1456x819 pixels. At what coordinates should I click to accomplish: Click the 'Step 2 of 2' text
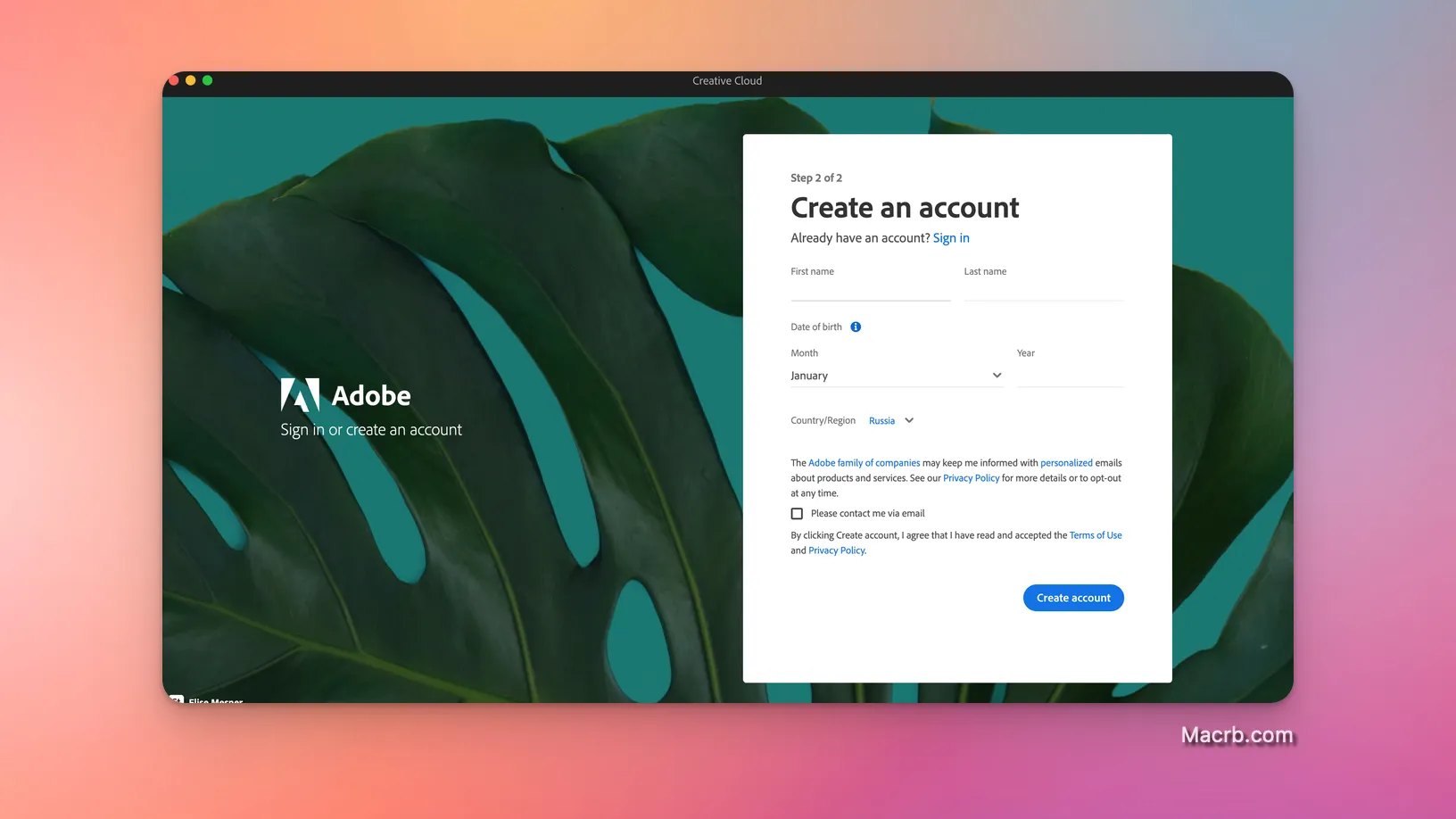816,178
